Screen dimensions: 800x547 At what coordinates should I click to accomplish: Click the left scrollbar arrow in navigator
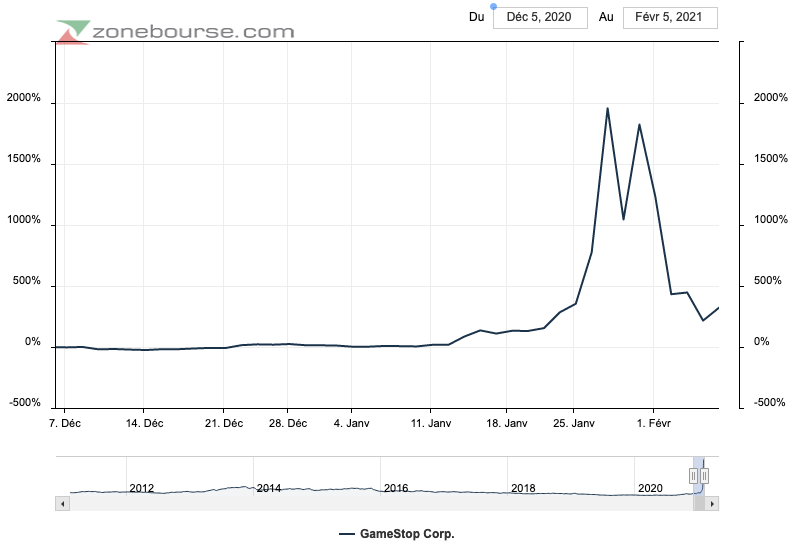tap(62, 504)
